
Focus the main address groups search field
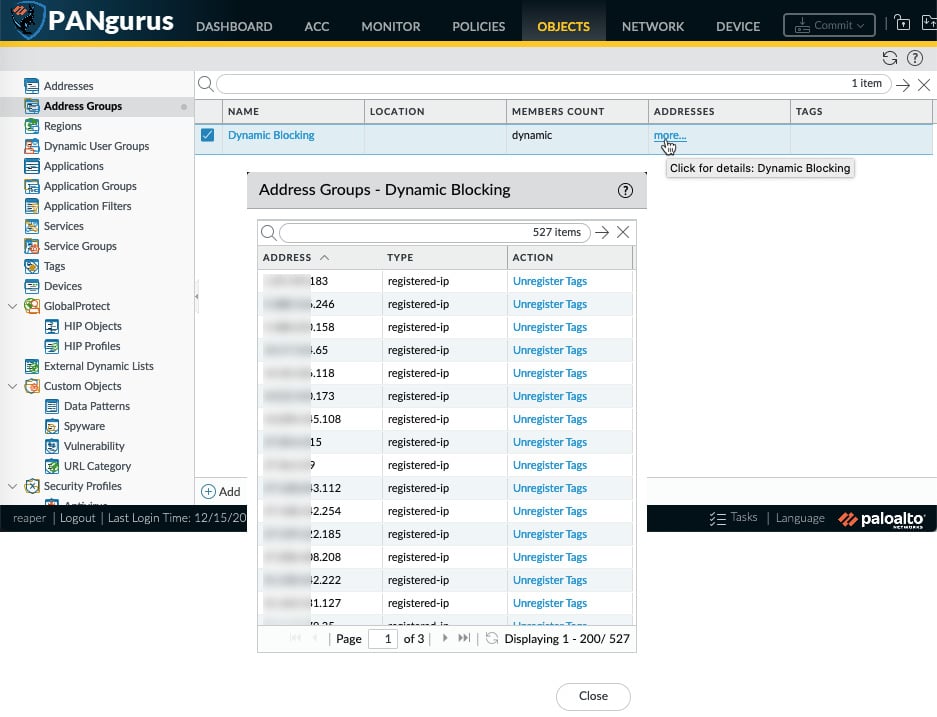point(553,84)
